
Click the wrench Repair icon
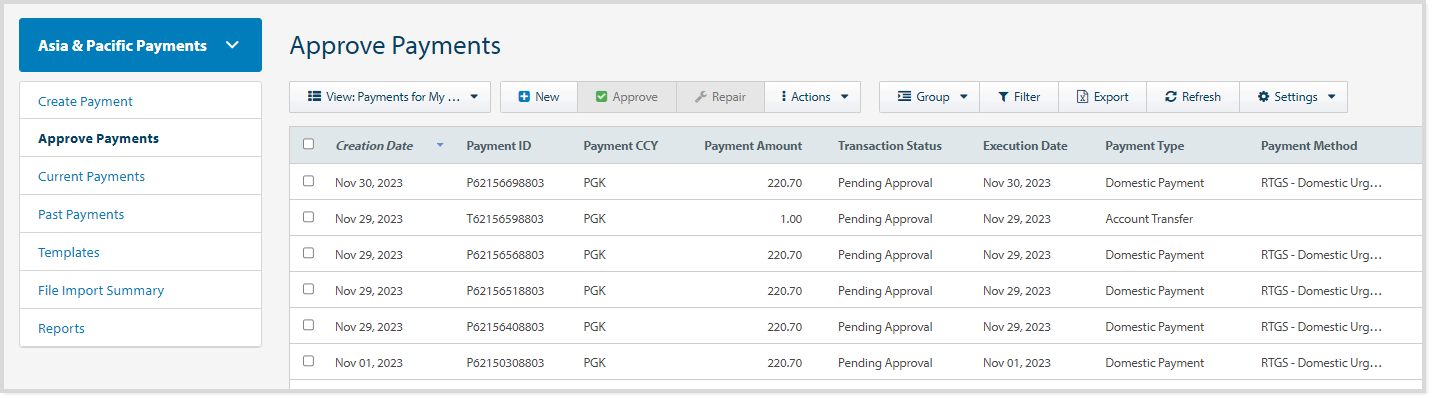tap(700, 97)
